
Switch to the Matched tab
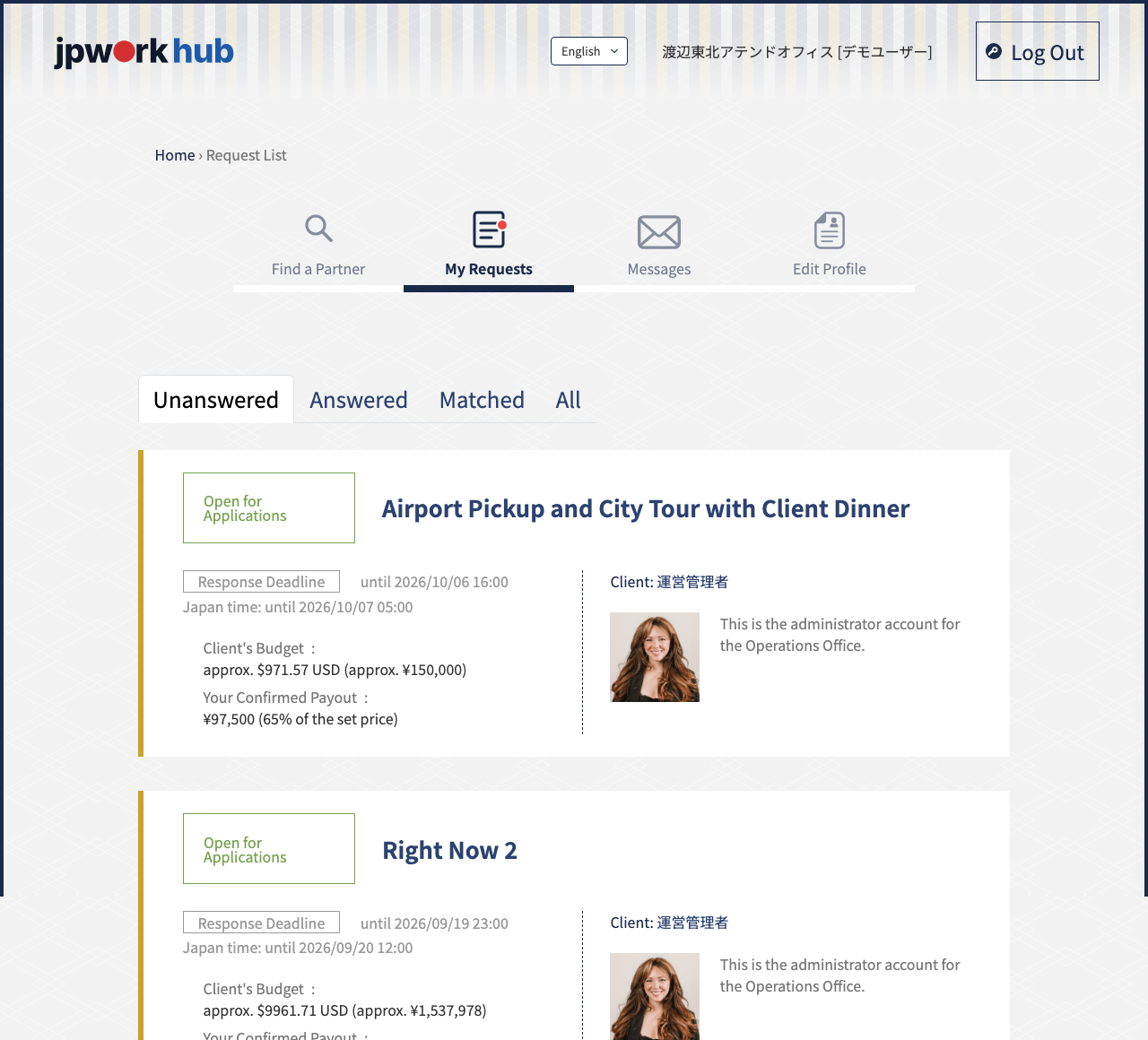[x=482, y=400]
